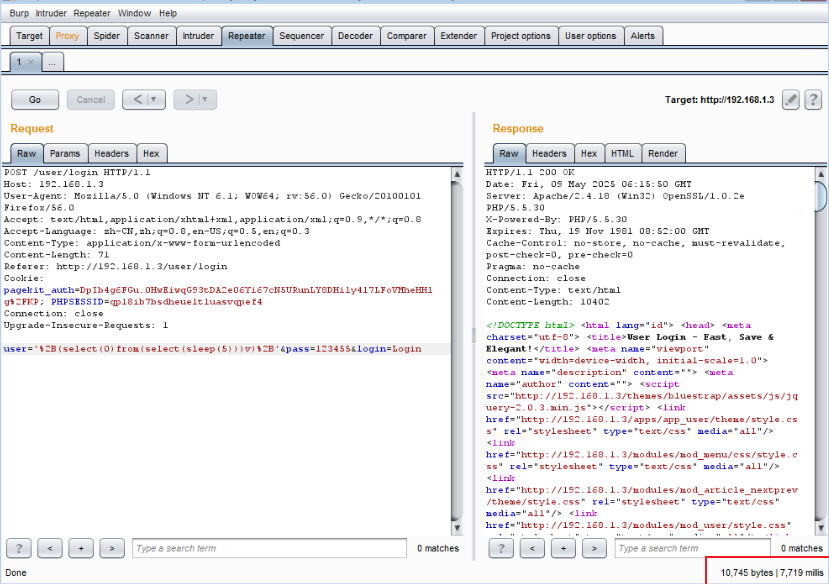Add new Repeater tab with ellipsis
The width and height of the screenshot is (829, 584).
point(52,62)
